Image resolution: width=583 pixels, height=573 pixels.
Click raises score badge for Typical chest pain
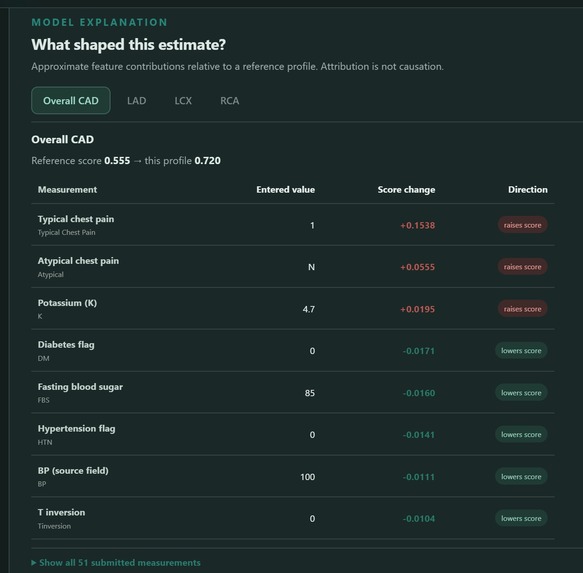pyautogui.click(x=522, y=225)
